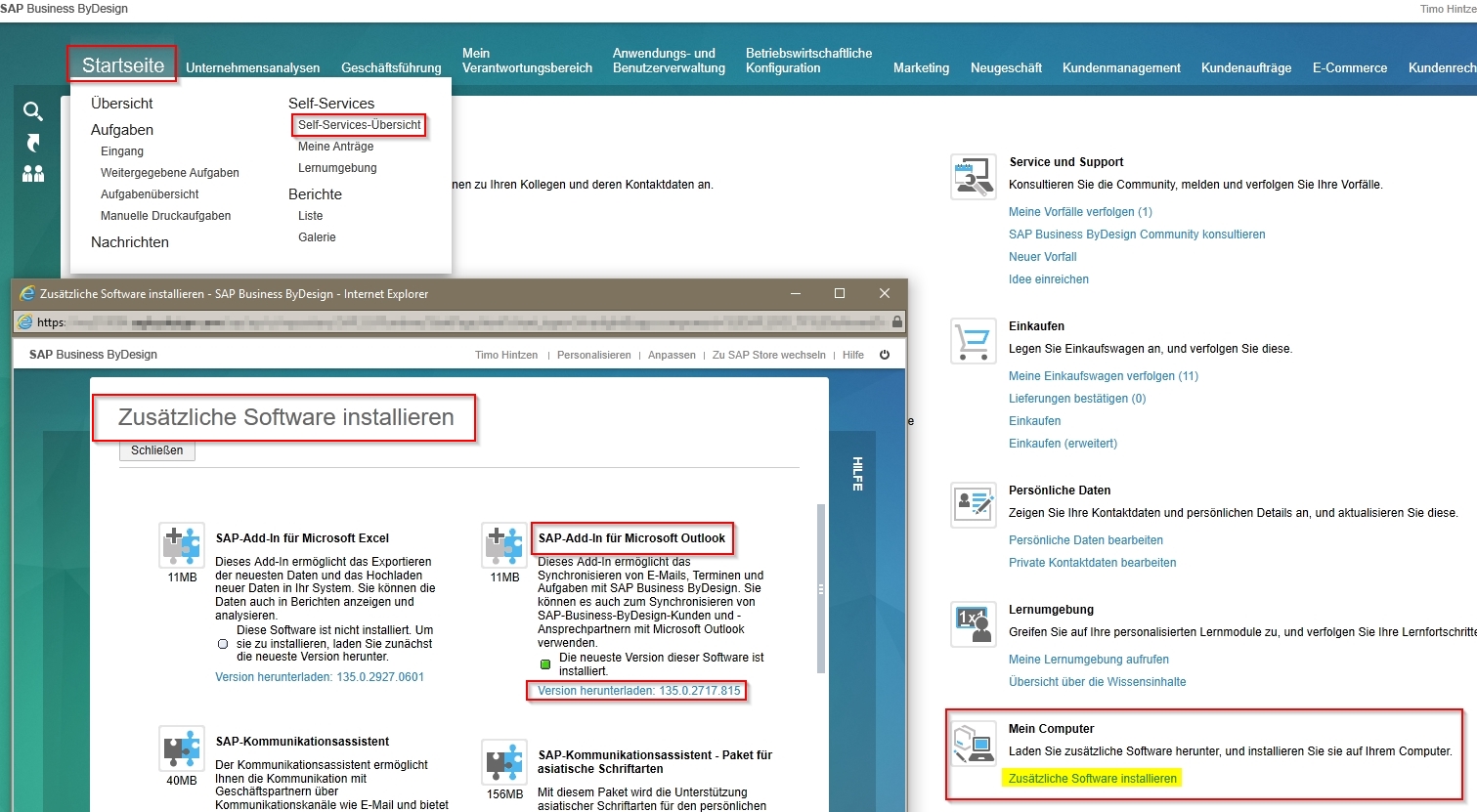Click the Persönliche Daten icon

973,505
